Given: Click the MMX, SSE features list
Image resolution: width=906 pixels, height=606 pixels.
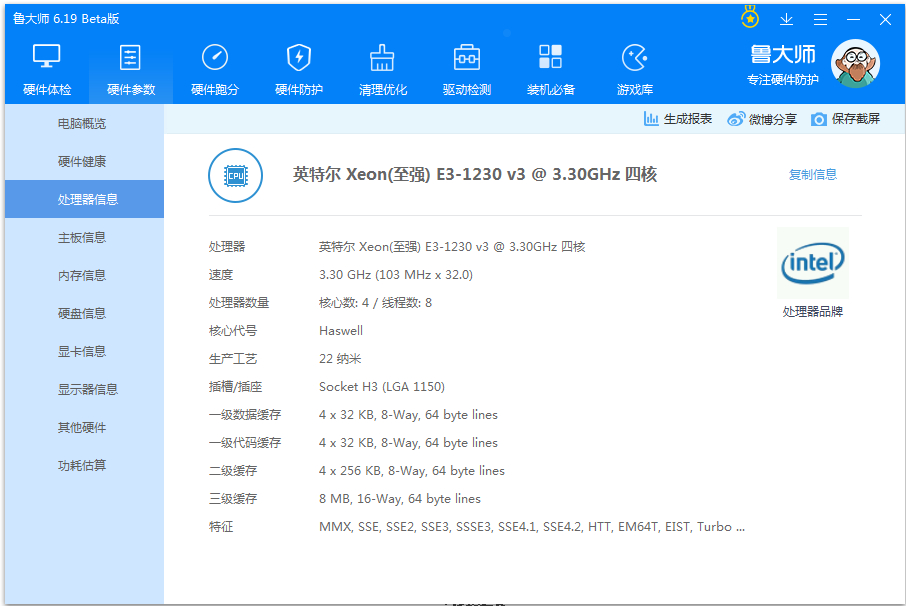Looking at the screenshot, I should tap(532, 527).
